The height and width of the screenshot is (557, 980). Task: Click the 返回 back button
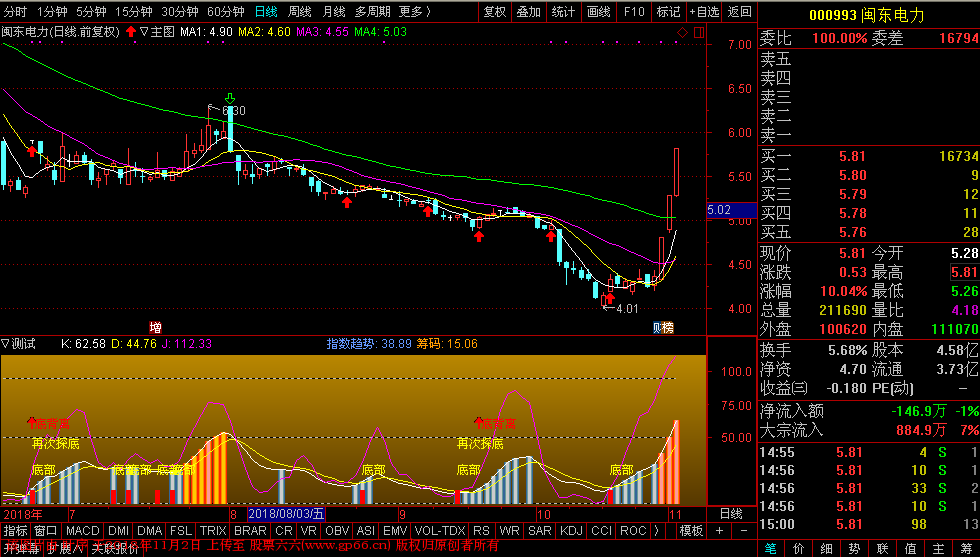[740, 12]
